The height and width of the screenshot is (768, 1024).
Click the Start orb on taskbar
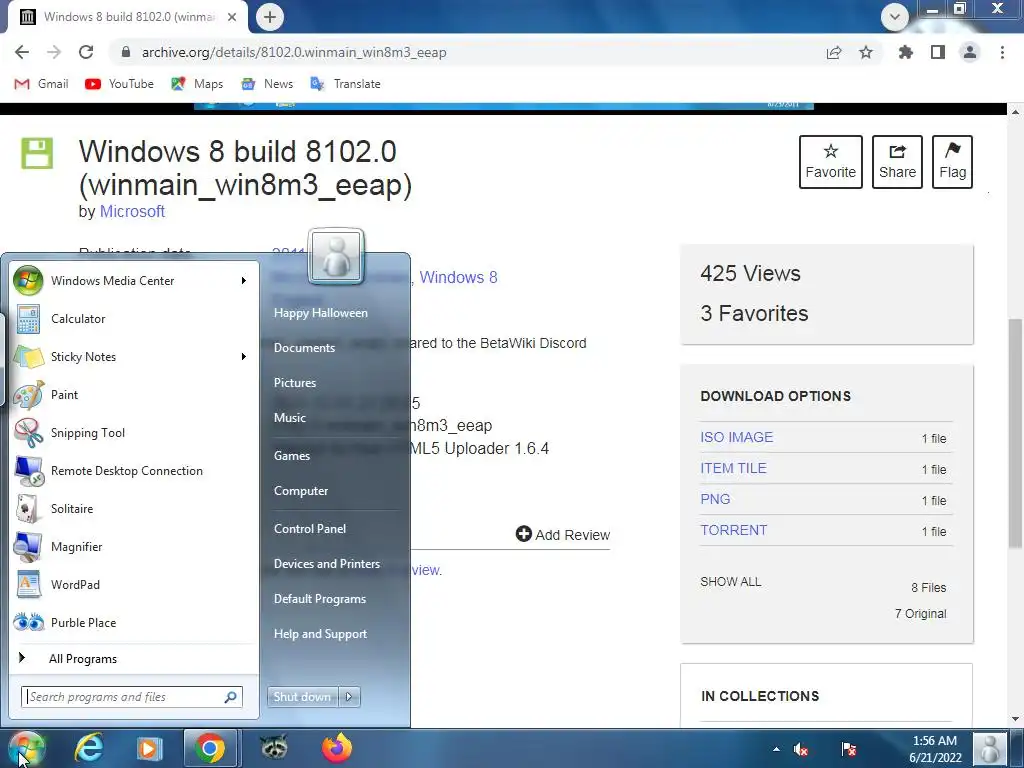tap(26, 748)
